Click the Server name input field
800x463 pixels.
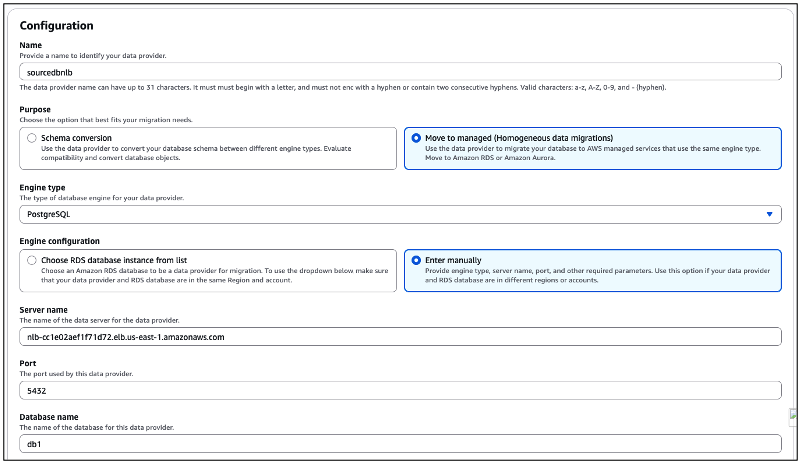coord(400,337)
